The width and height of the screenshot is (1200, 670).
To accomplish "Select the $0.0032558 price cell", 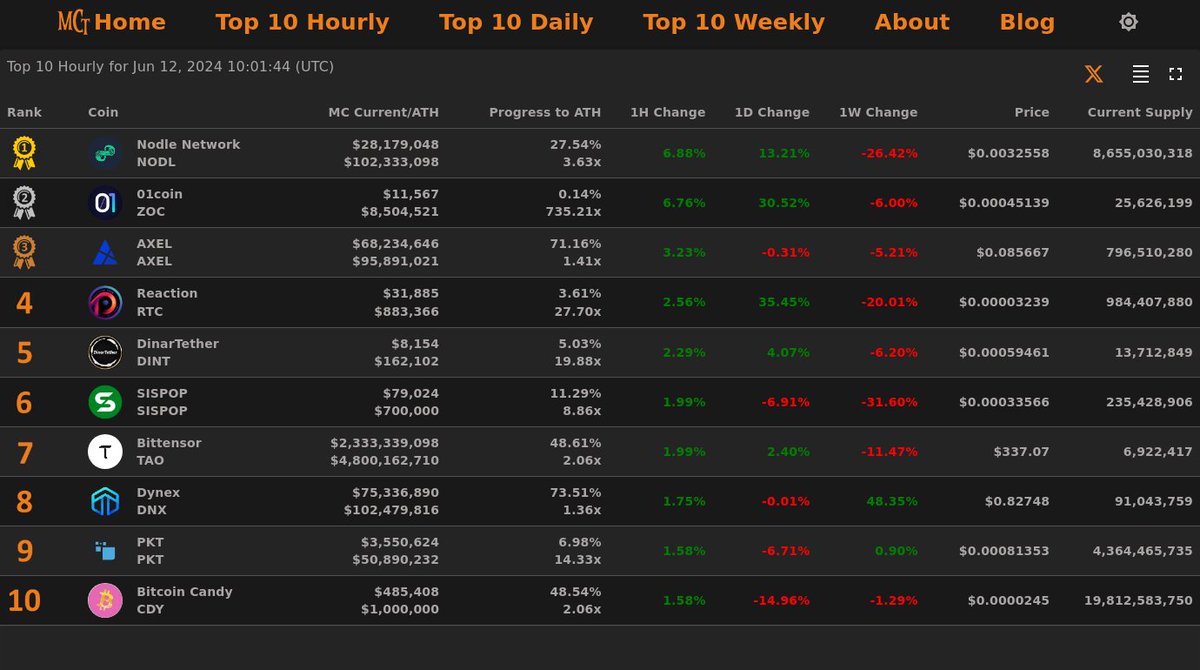I will (x=1009, y=153).
